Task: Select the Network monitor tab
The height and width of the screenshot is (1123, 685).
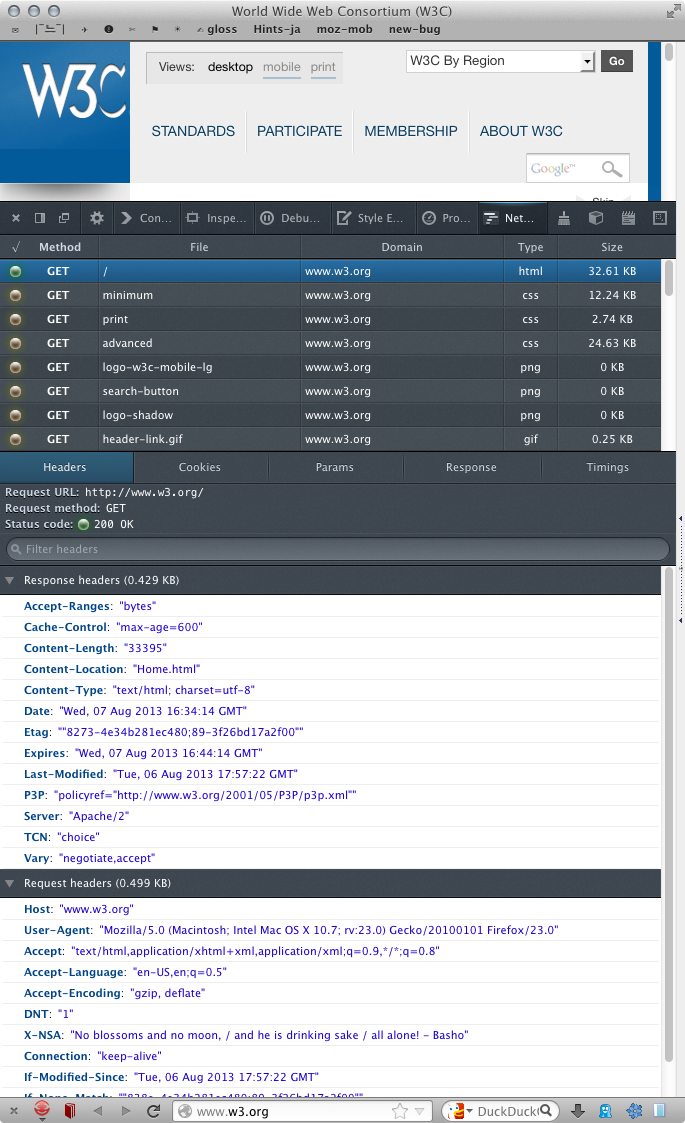Action: [511, 218]
